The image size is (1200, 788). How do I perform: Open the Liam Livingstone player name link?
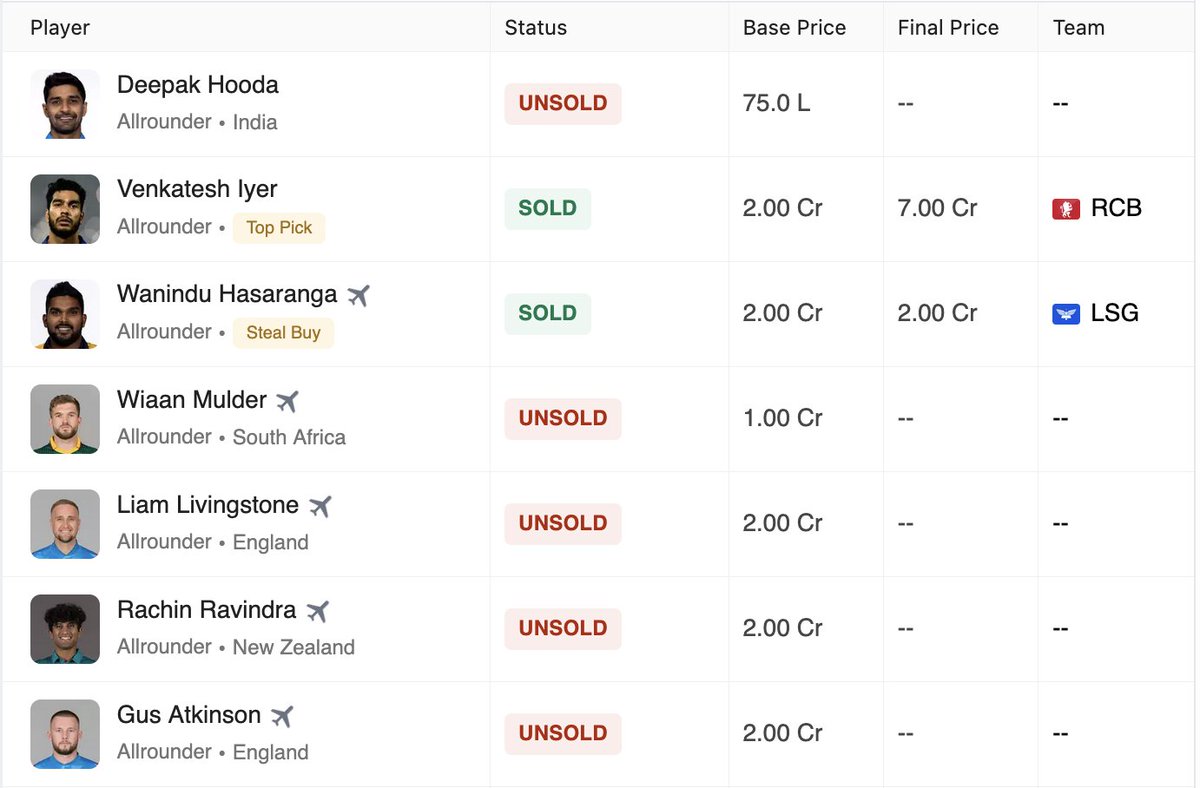[208, 505]
